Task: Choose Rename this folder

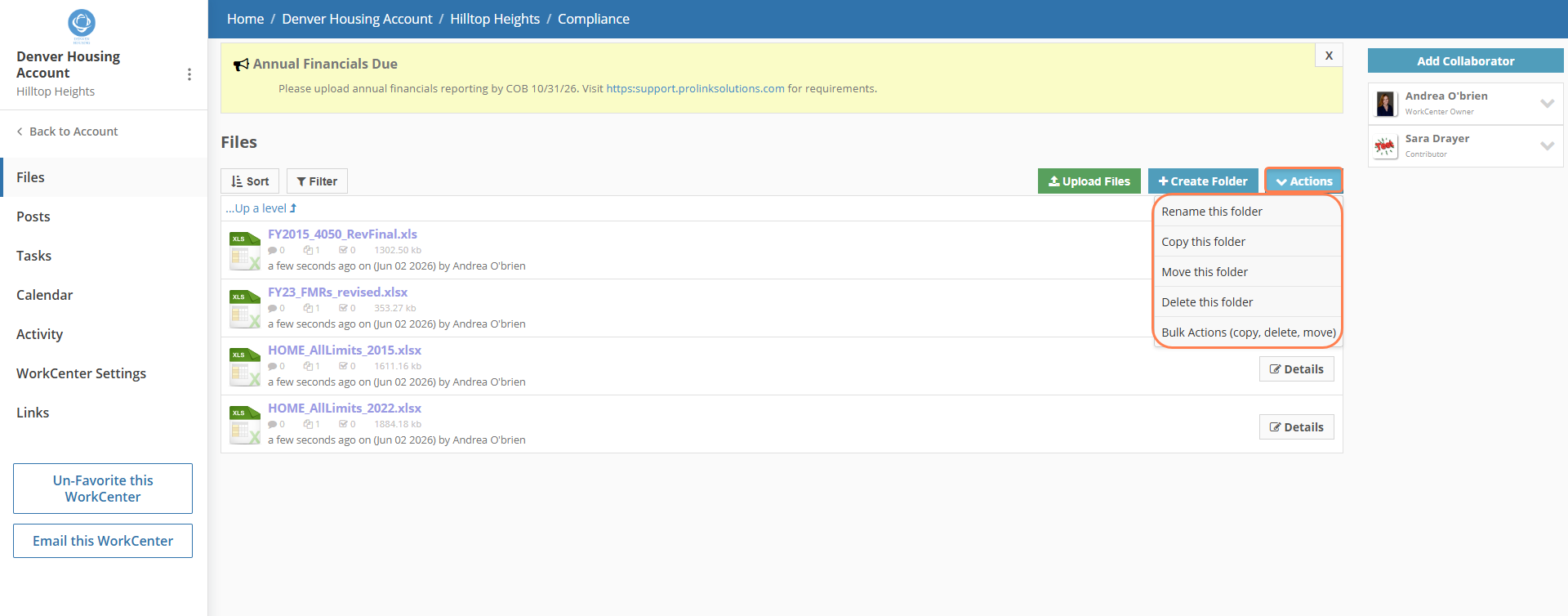Action: [1247, 212]
